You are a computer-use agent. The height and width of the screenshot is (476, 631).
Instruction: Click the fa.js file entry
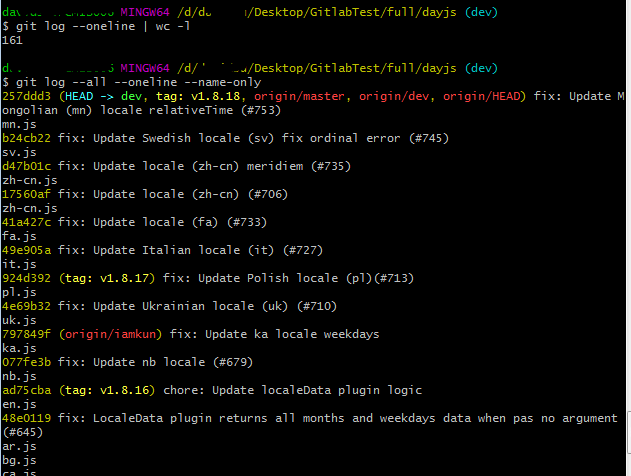click(x=19, y=235)
